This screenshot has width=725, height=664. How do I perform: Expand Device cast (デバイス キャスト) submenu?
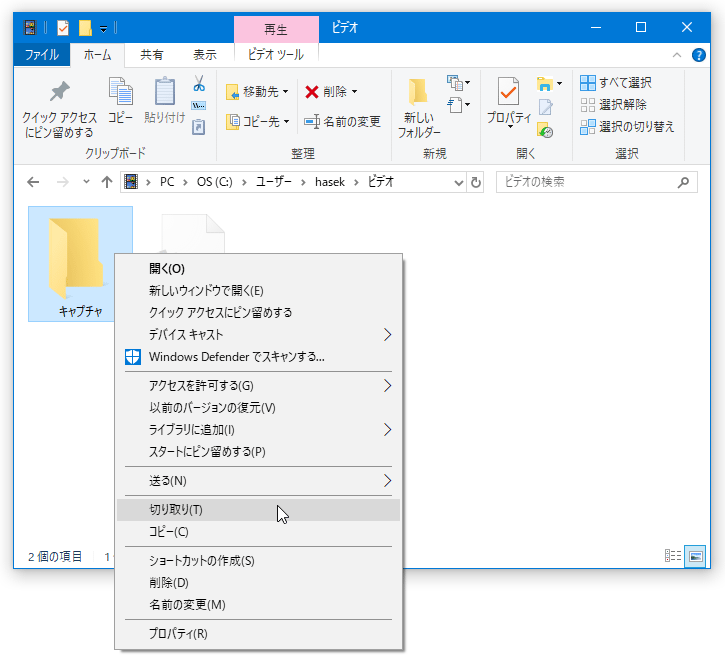pos(258,334)
